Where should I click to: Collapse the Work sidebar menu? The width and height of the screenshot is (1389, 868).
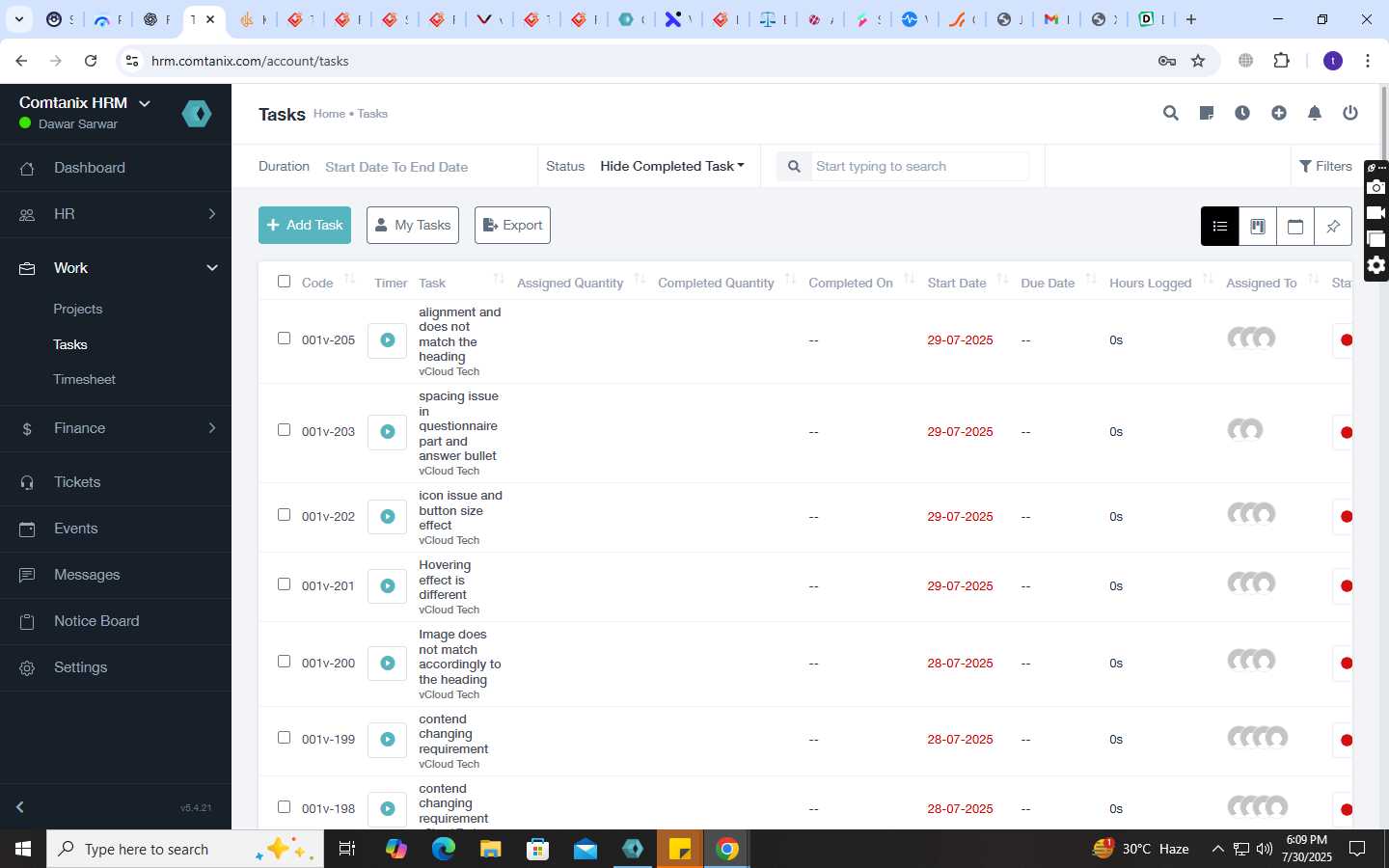coord(116,268)
